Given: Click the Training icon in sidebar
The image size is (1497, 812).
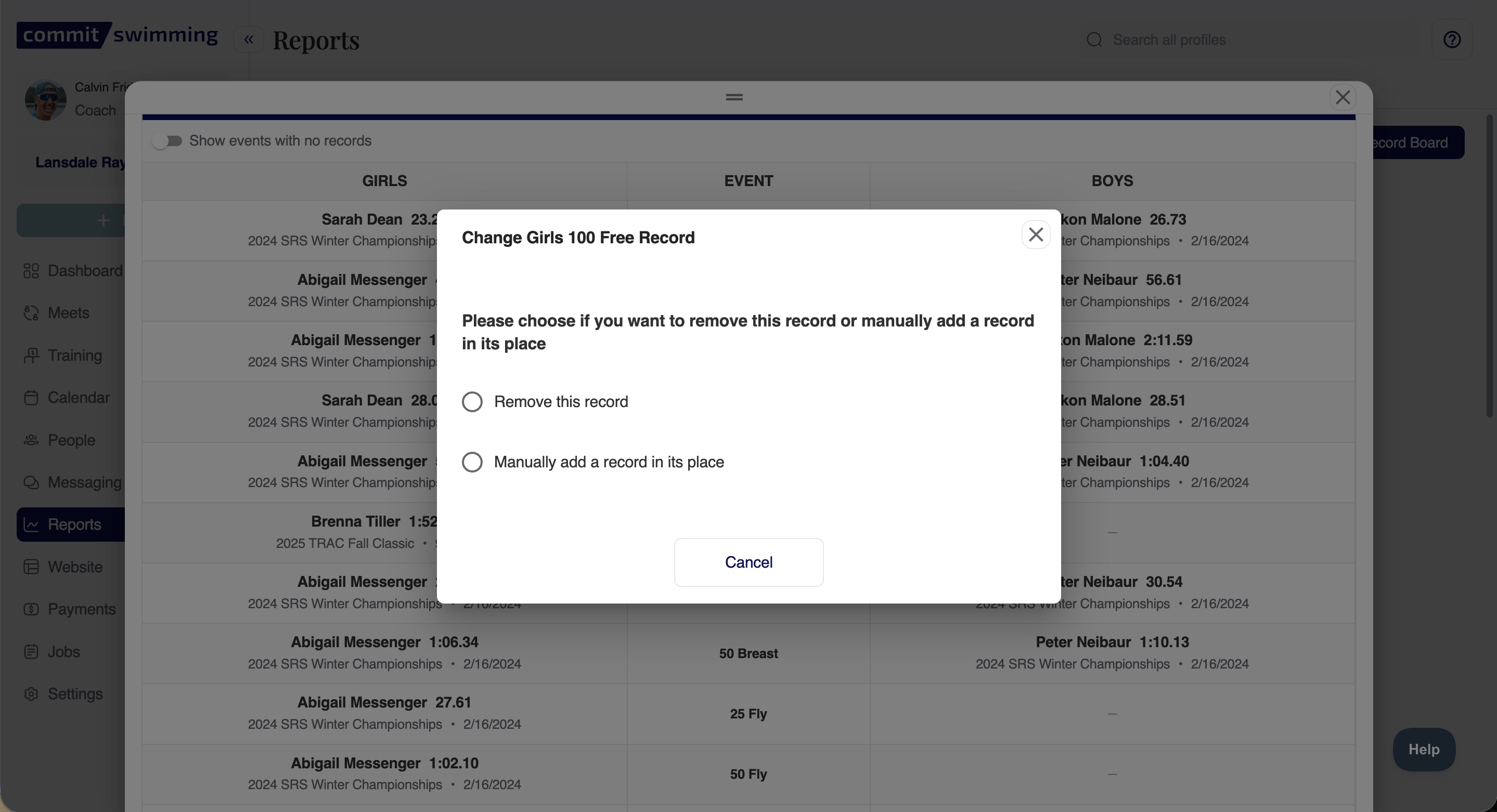Looking at the screenshot, I should pos(31,356).
